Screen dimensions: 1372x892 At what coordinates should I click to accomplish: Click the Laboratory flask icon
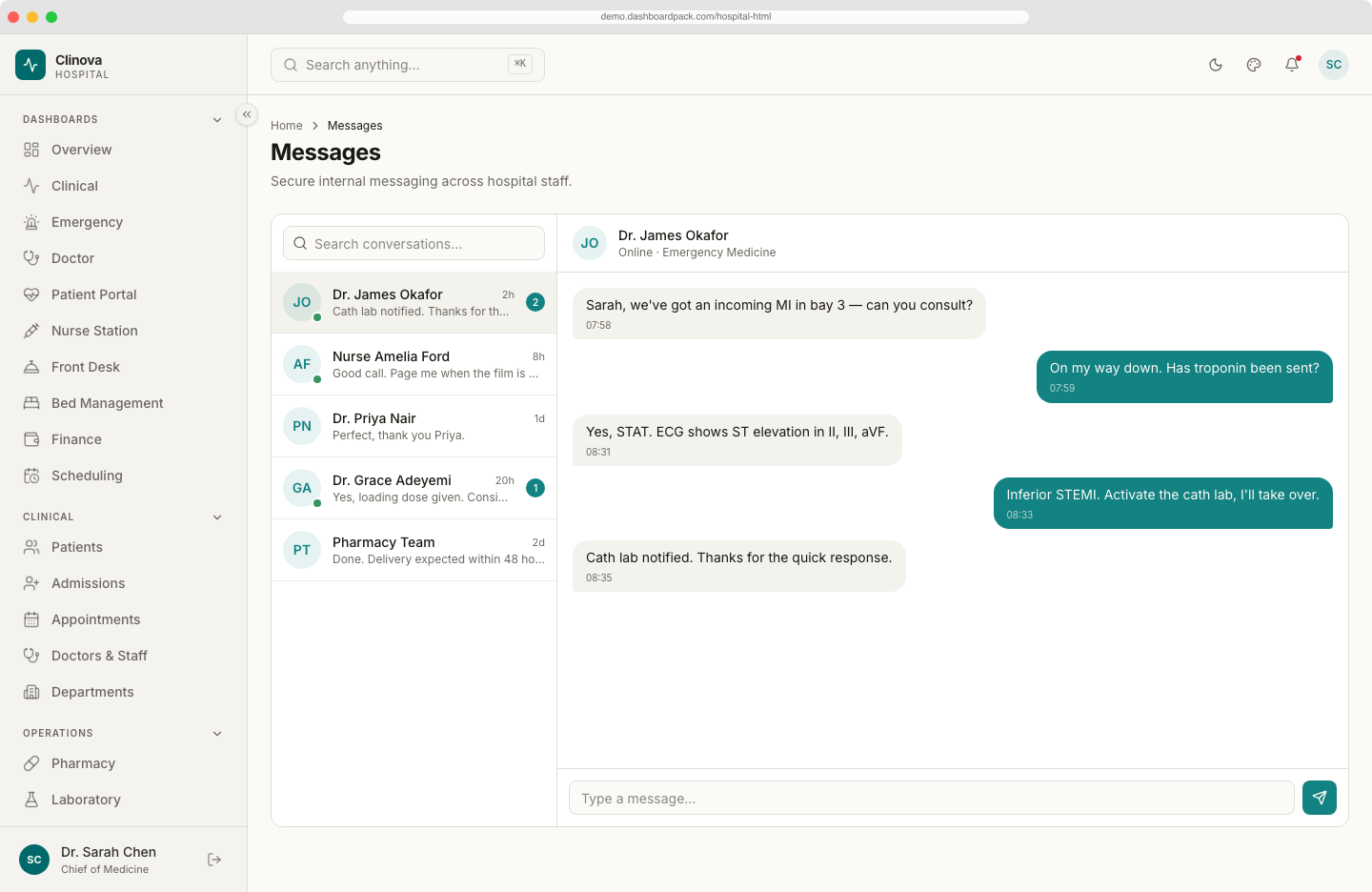(x=31, y=800)
